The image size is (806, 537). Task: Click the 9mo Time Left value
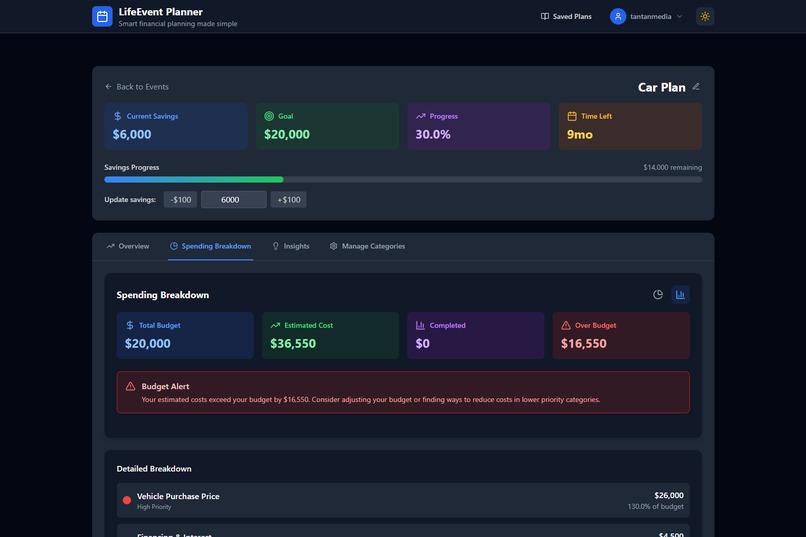579,135
